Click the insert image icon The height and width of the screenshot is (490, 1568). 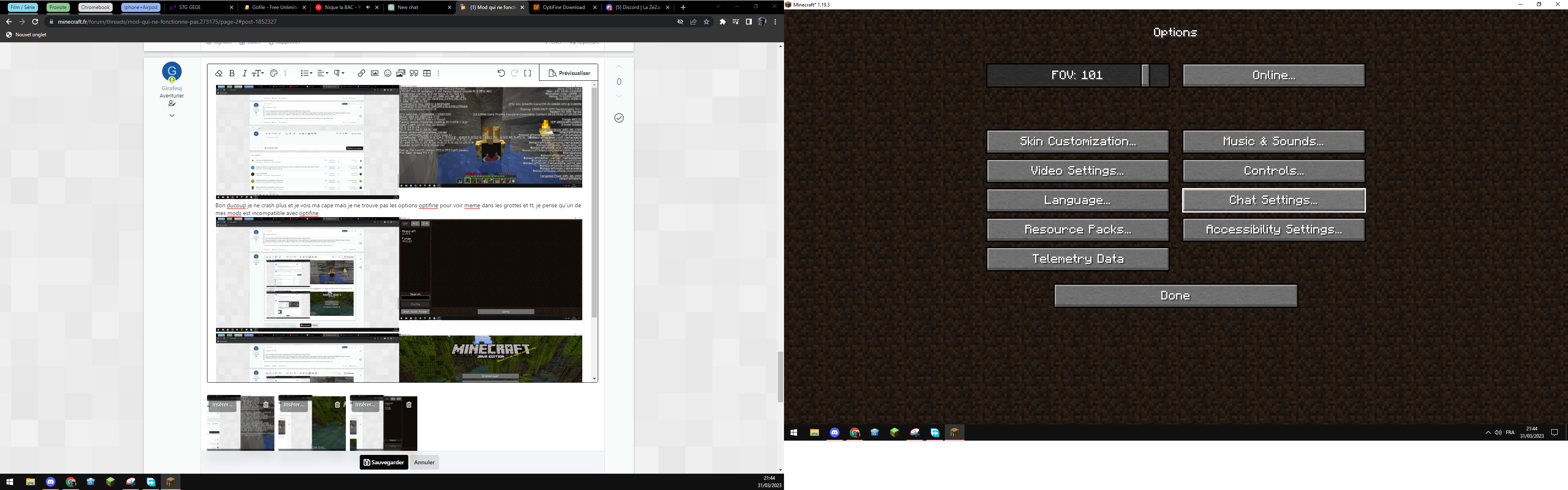coord(375,73)
